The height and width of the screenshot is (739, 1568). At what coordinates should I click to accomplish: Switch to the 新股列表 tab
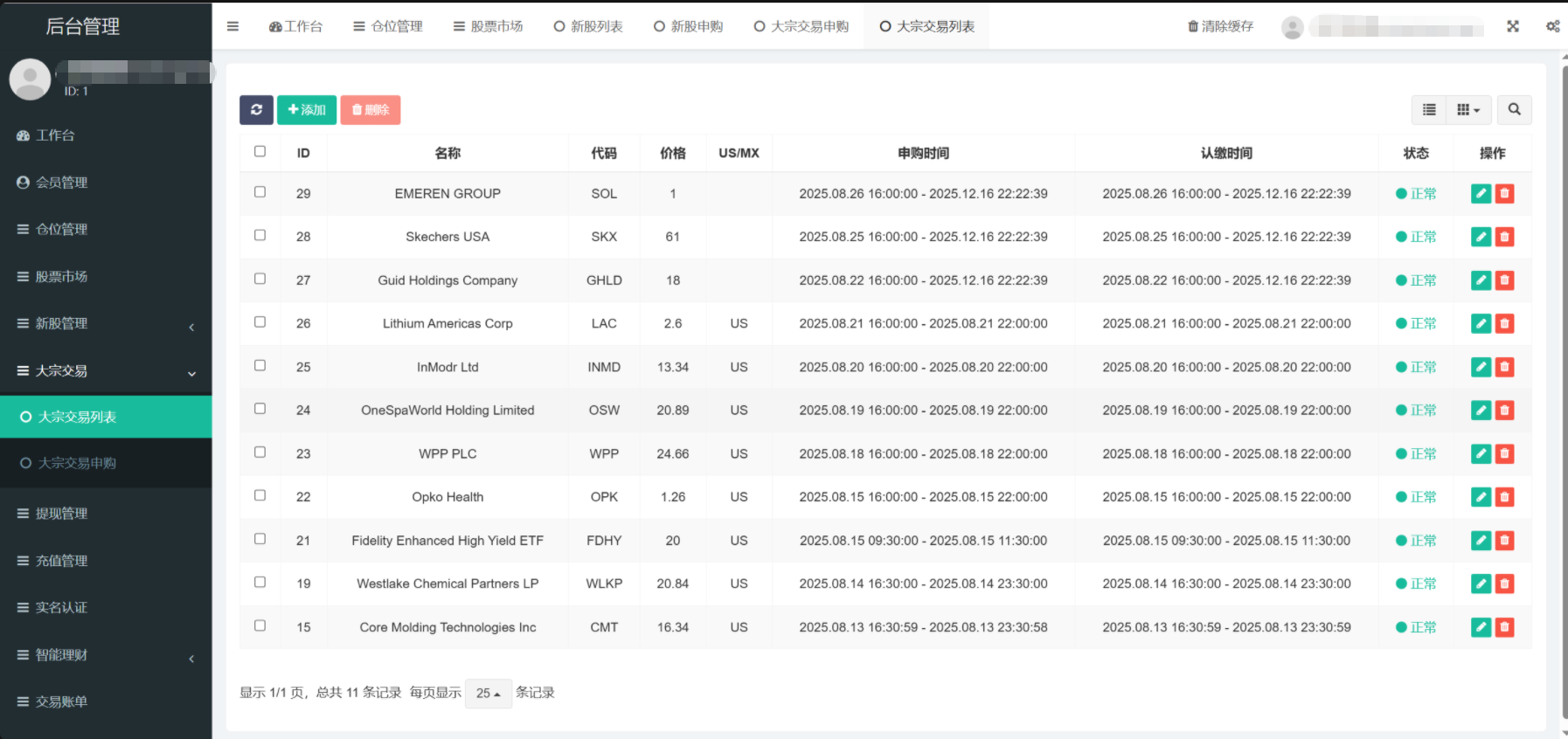pos(588,26)
